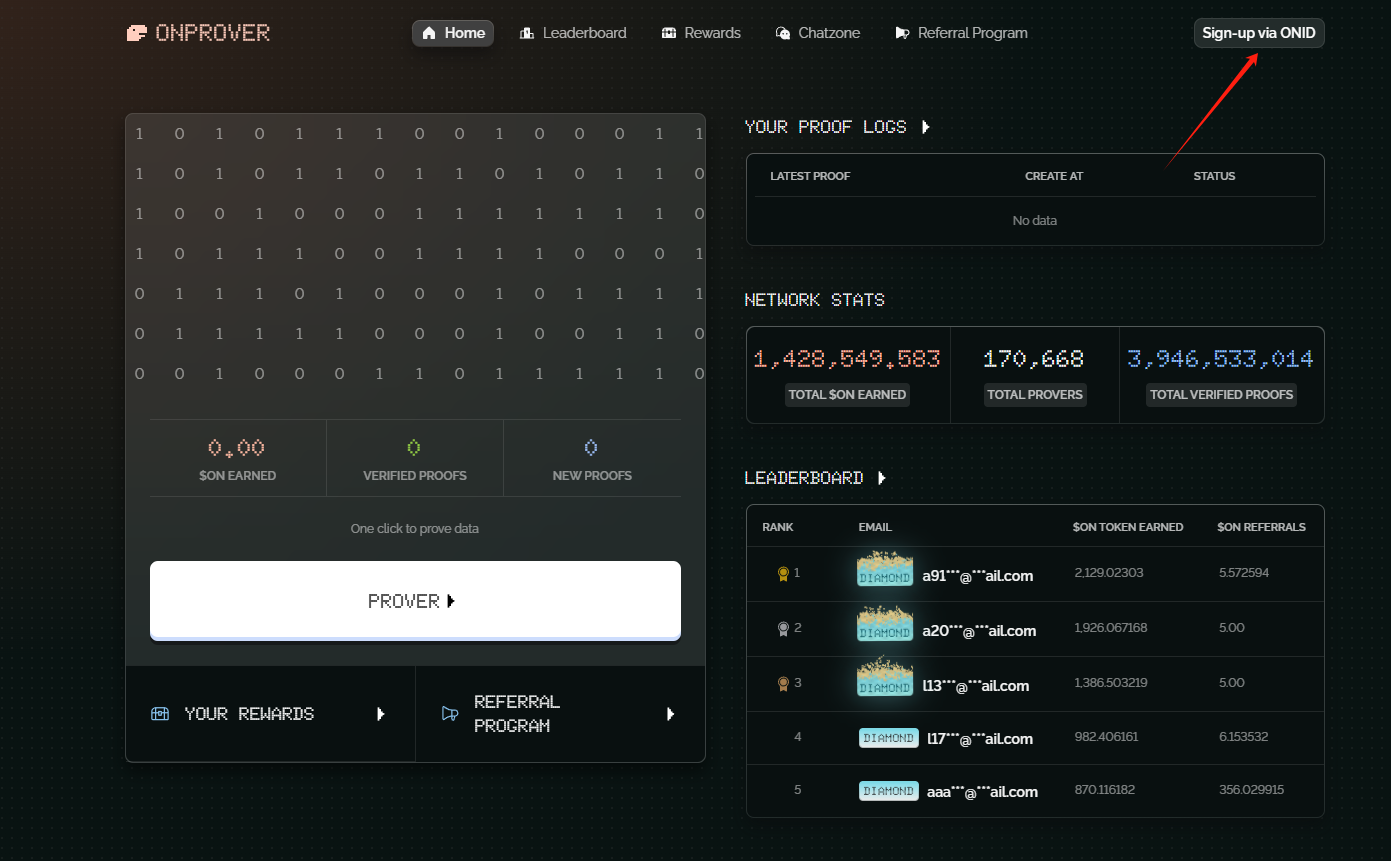
Task: Open Referral Program panel arrow
Action: (670, 714)
